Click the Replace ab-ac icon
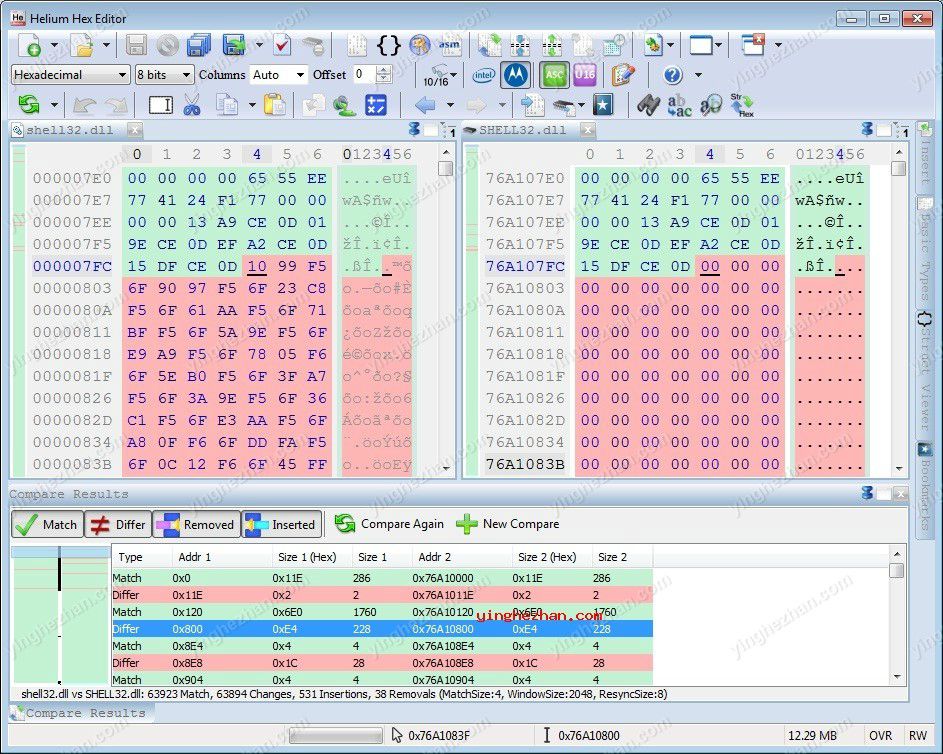The height and width of the screenshot is (754, 943). click(679, 105)
